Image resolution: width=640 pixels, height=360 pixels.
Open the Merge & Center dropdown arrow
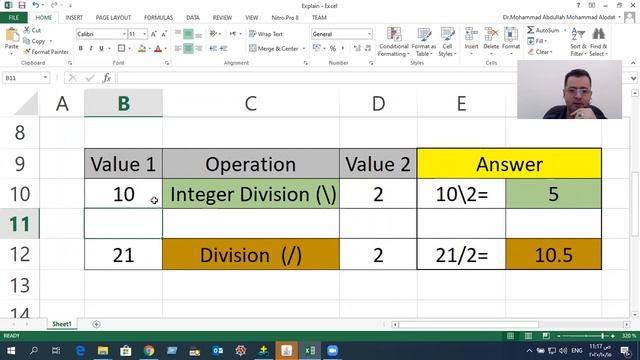304,49
